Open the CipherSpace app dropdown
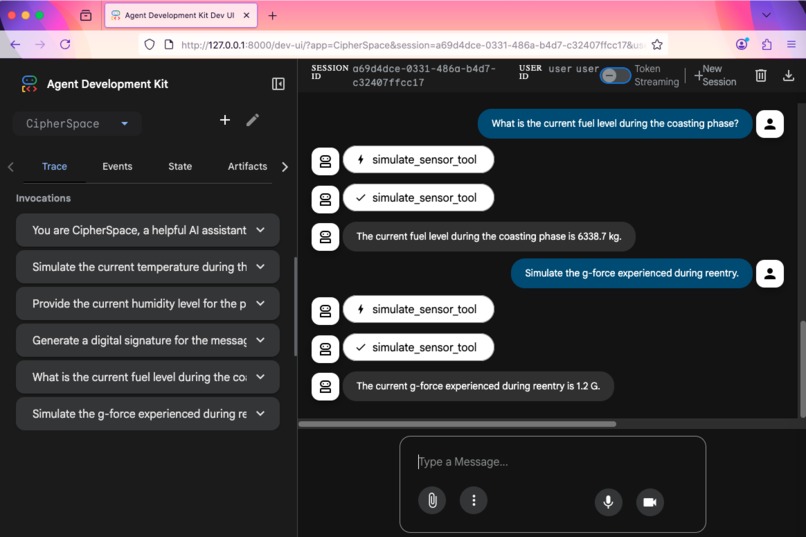The image size is (806, 537). (77, 124)
